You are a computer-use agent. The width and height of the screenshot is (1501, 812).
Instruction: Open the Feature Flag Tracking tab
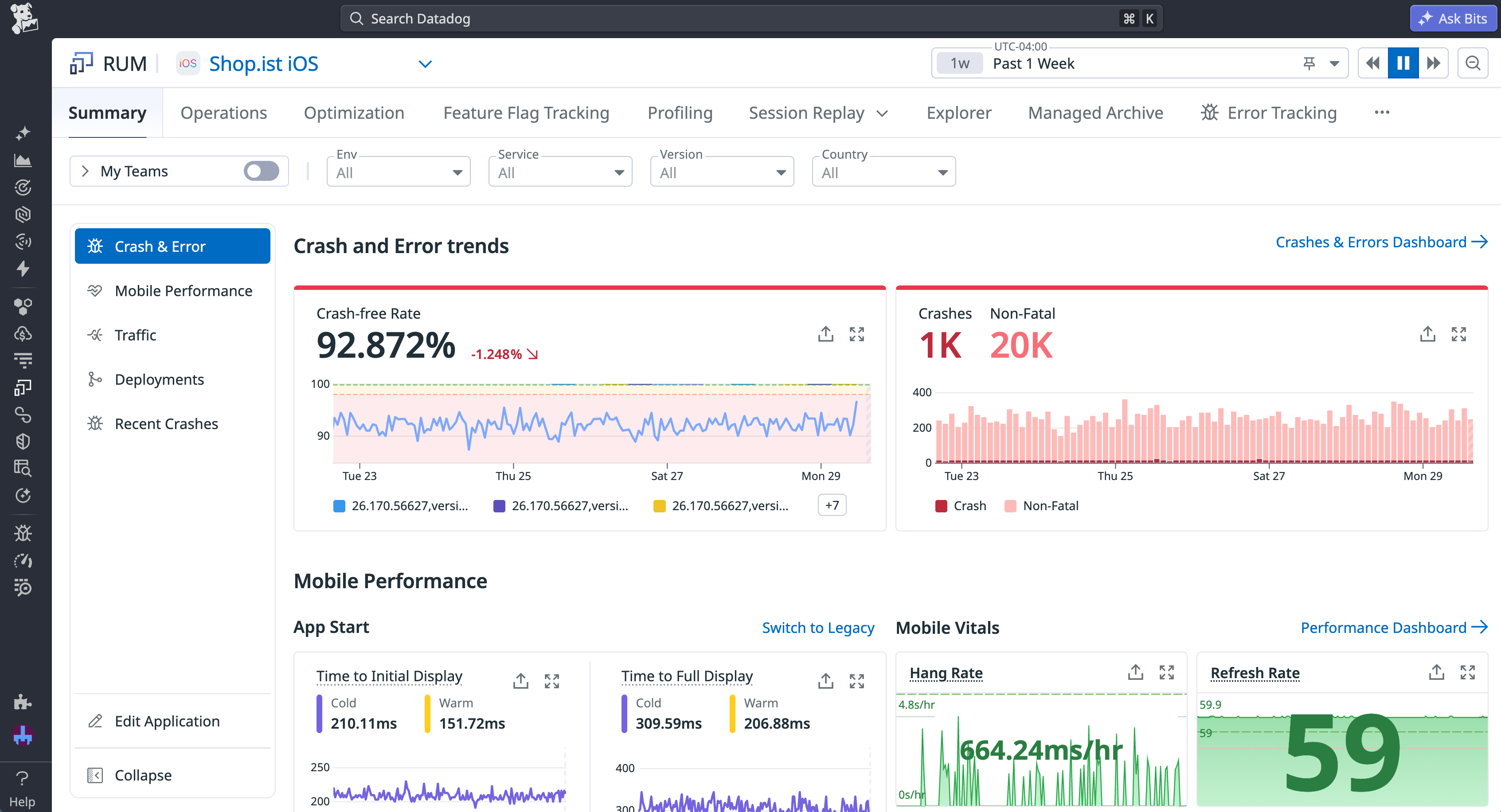tap(526, 113)
